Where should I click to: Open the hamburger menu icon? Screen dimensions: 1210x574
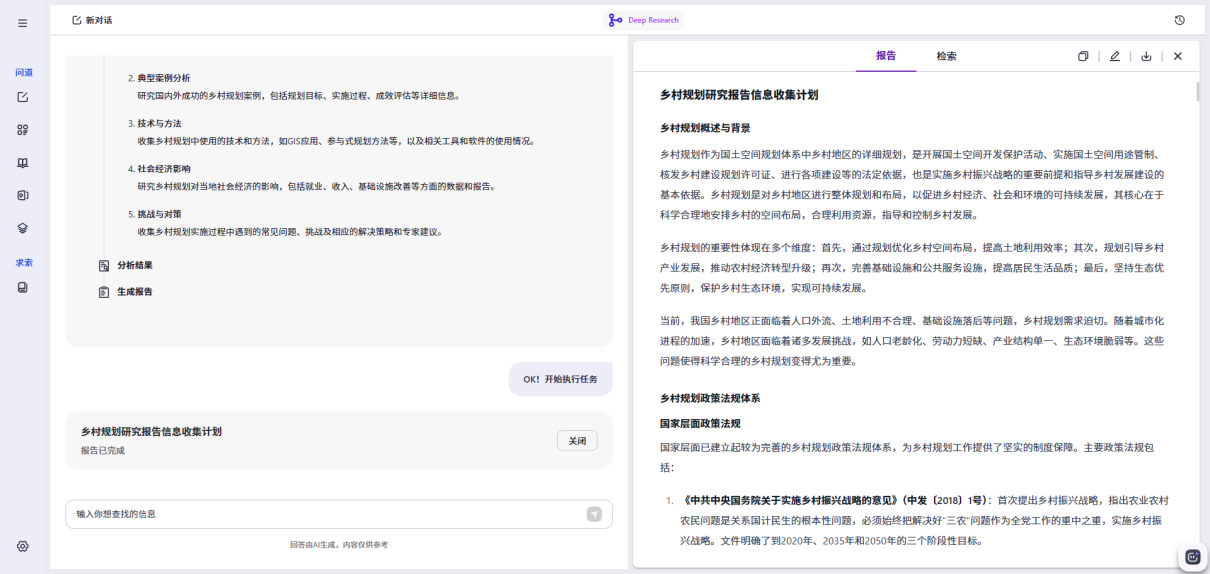[23, 23]
